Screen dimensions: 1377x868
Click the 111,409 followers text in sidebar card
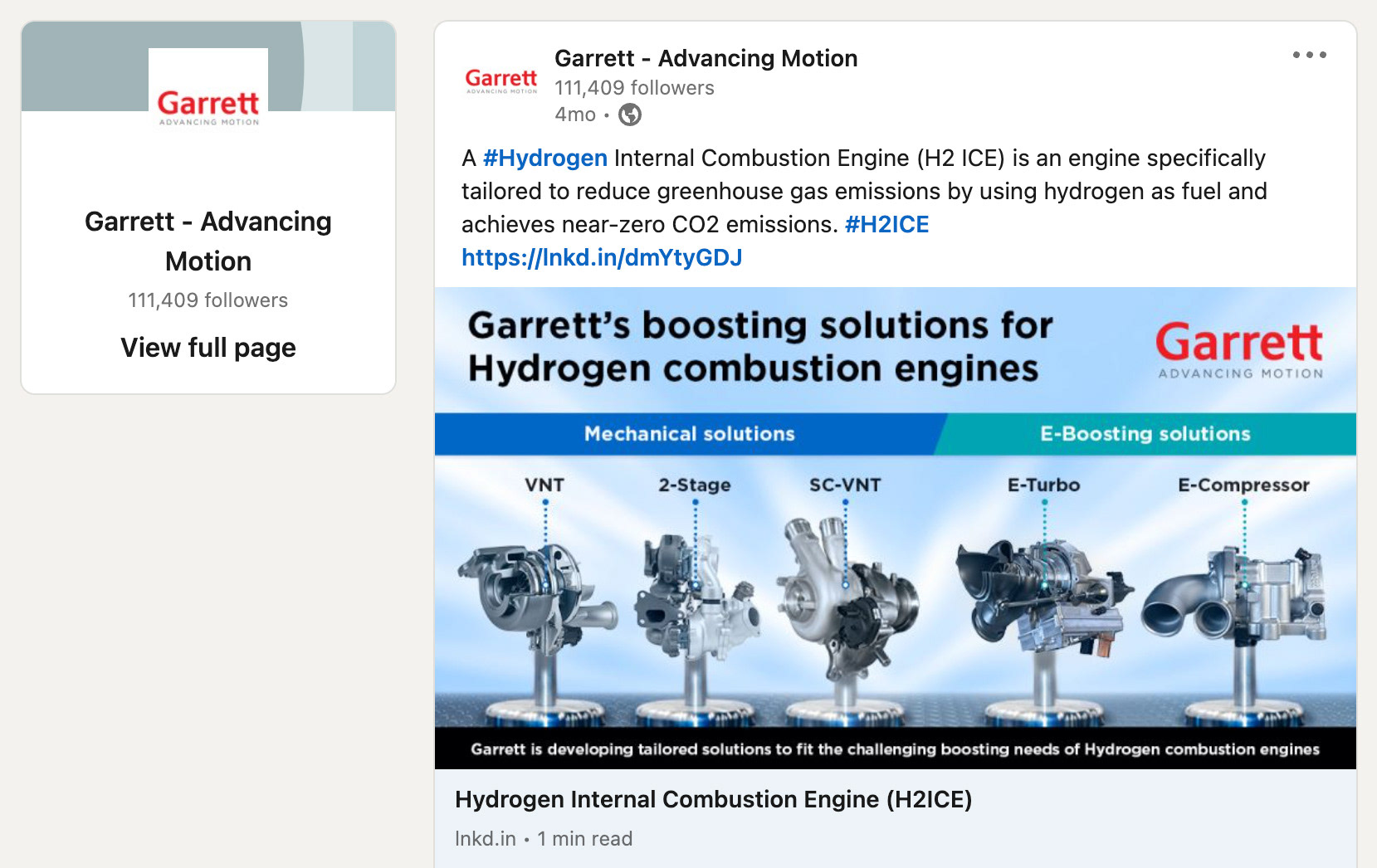[x=208, y=300]
